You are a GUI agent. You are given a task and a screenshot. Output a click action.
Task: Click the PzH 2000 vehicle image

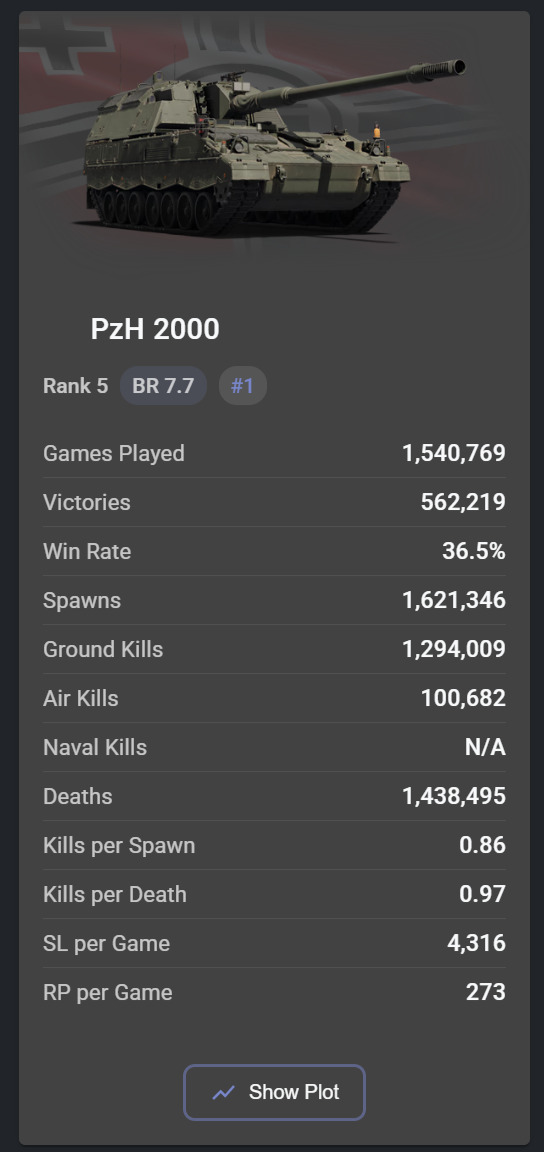[274, 145]
